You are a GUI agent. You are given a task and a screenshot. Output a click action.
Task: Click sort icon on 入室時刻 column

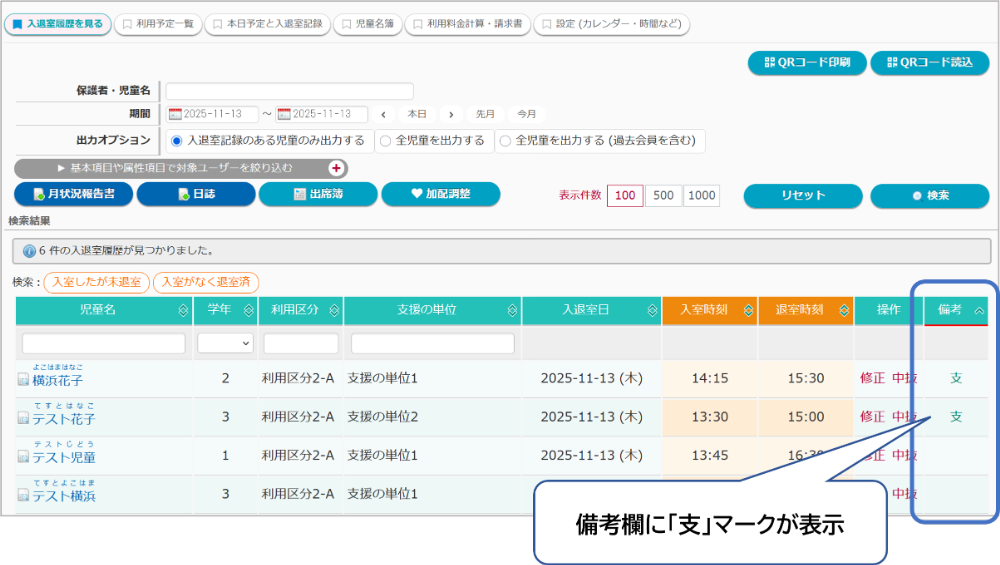click(x=747, y=310)
